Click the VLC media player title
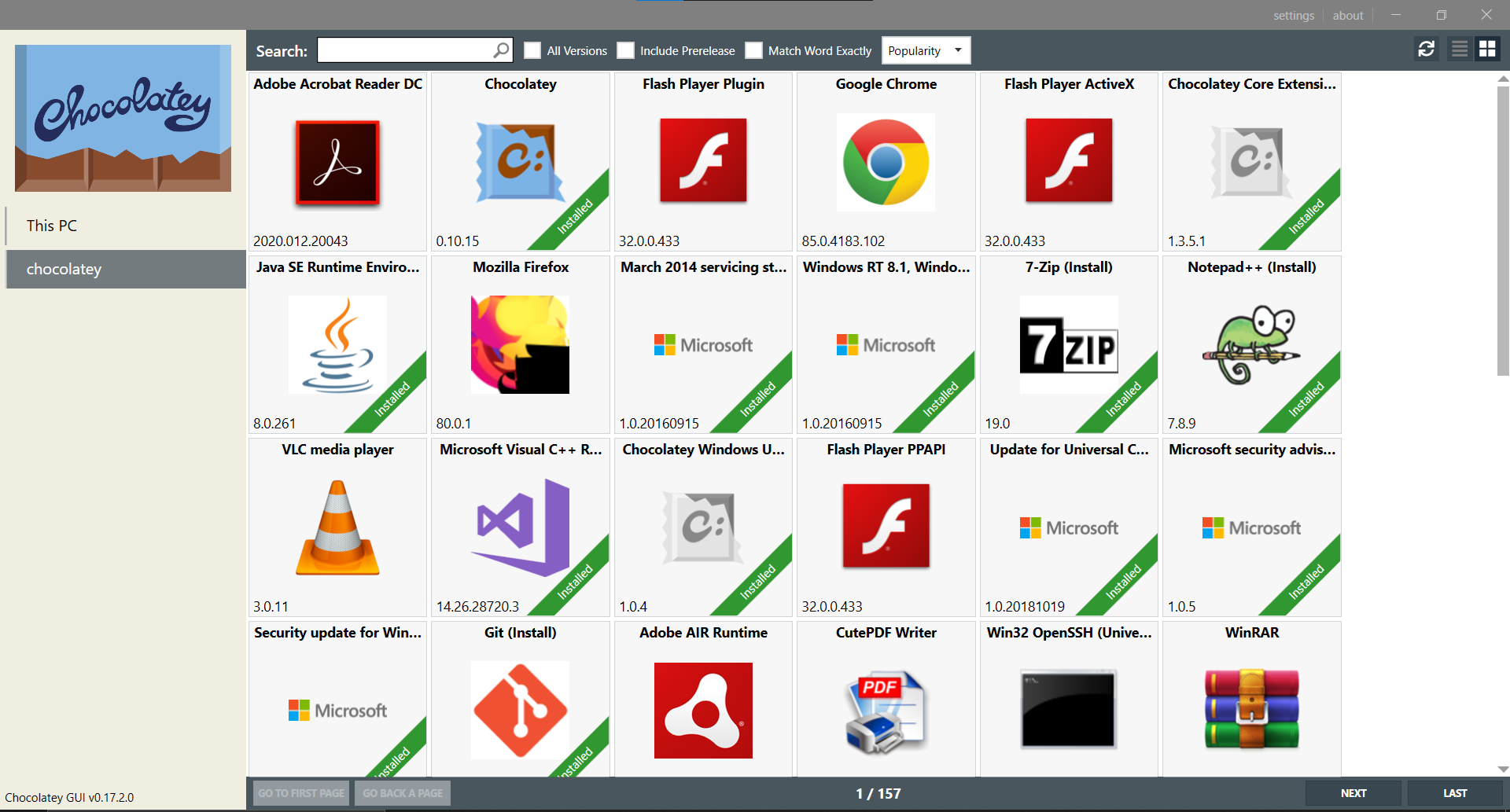This screenshot has height=812, width=1510. tap(337, 450)
